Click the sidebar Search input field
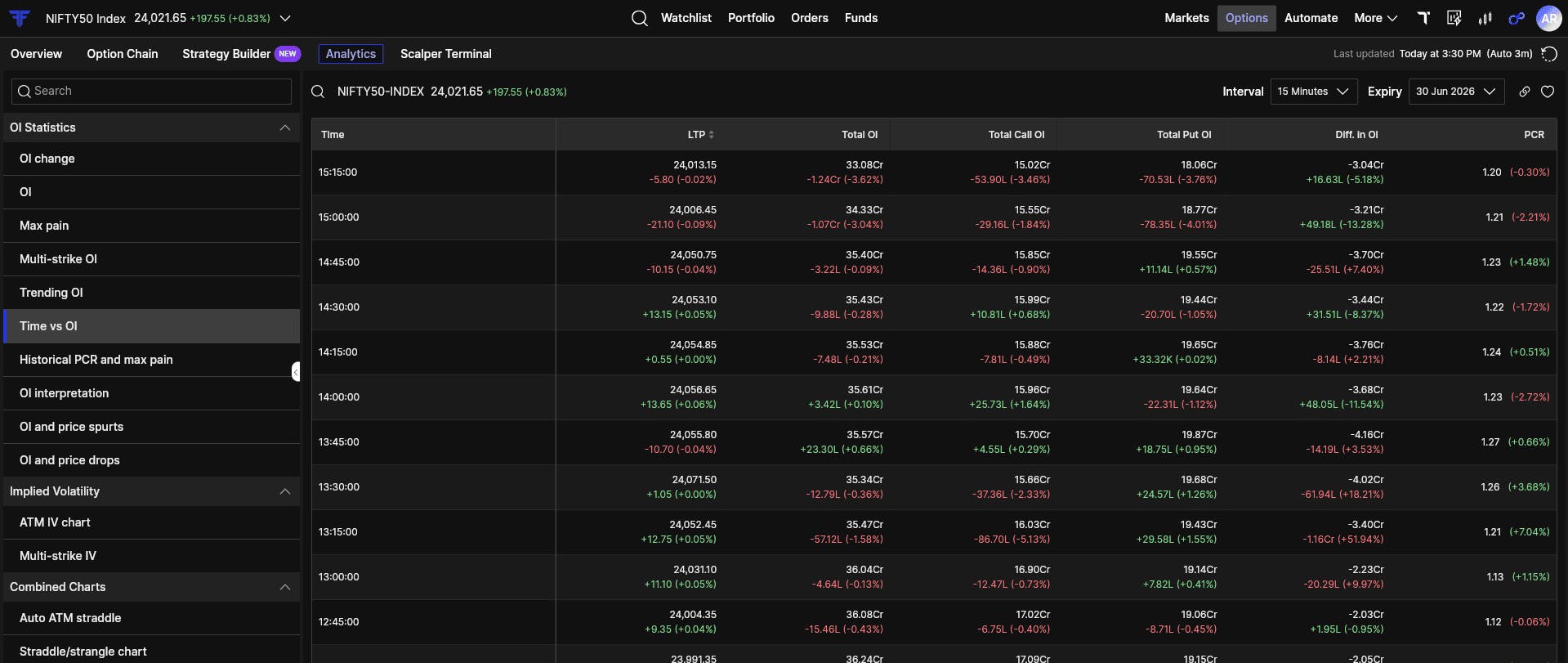This screenshot has width=1568, height=663. [151, 91]
